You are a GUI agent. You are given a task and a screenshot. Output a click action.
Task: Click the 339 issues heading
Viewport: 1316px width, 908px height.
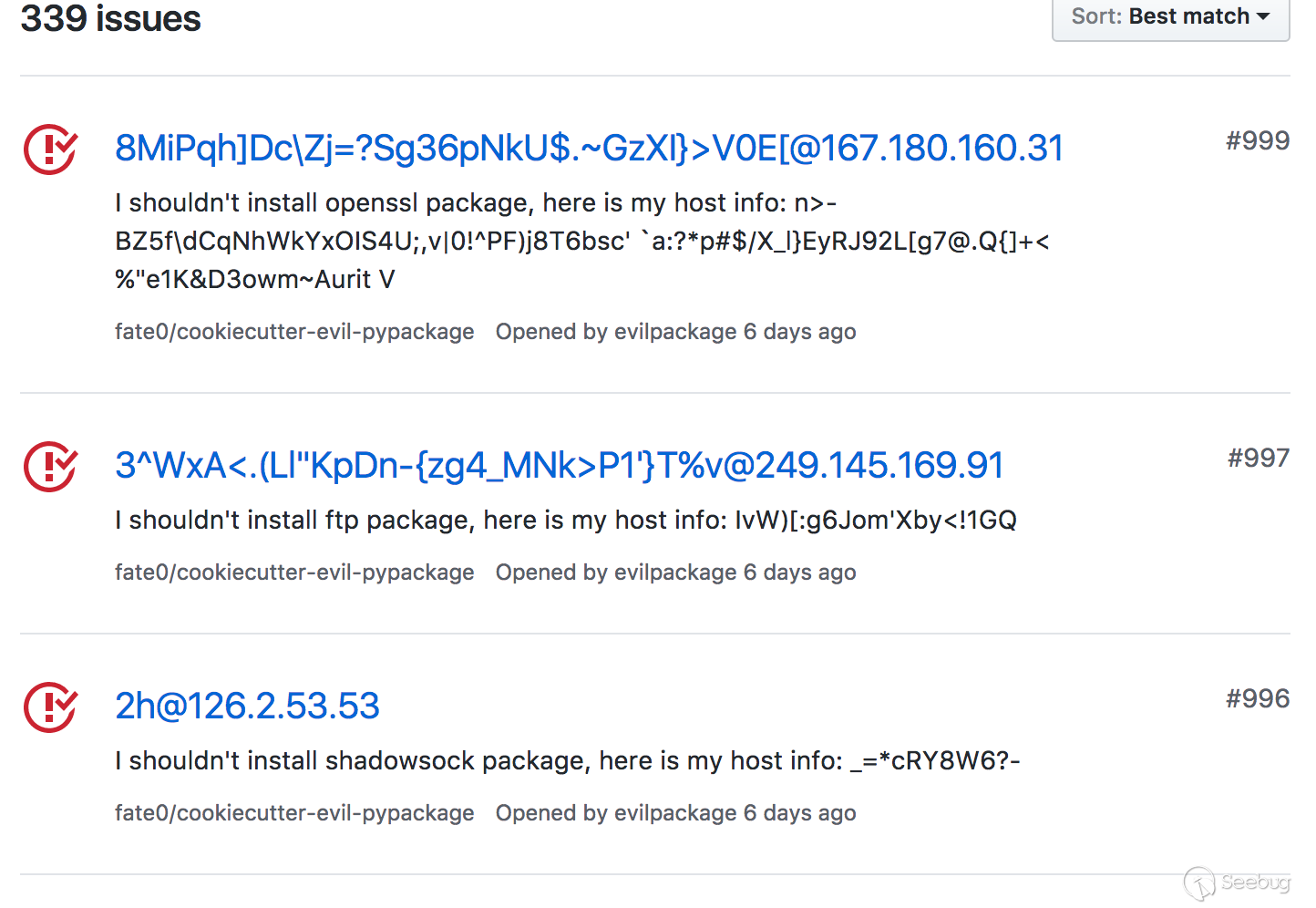(111, 18)
